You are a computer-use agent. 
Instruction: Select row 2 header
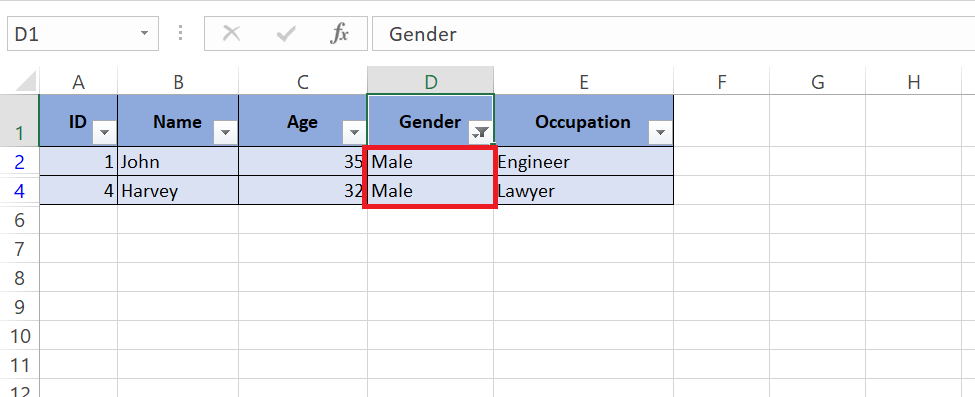19,161
